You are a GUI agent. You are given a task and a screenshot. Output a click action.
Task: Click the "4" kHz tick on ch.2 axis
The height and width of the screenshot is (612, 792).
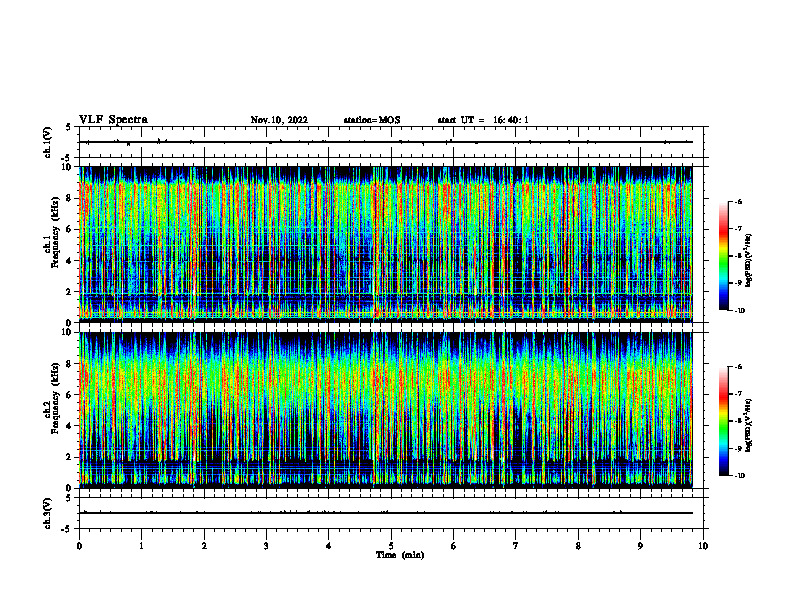(70, 426)
